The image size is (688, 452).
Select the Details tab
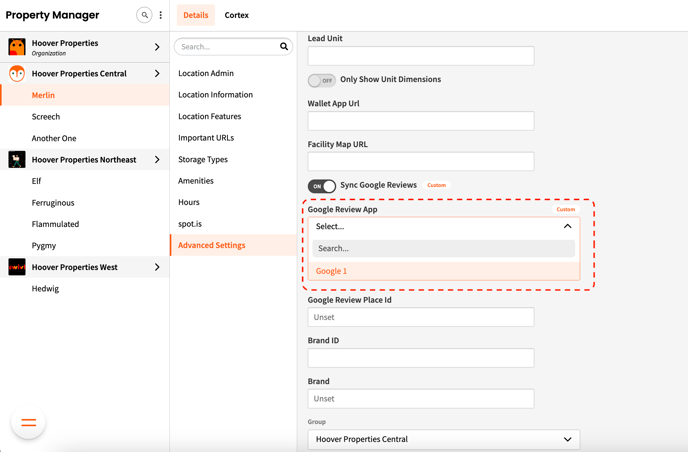(x=196, y=15)
